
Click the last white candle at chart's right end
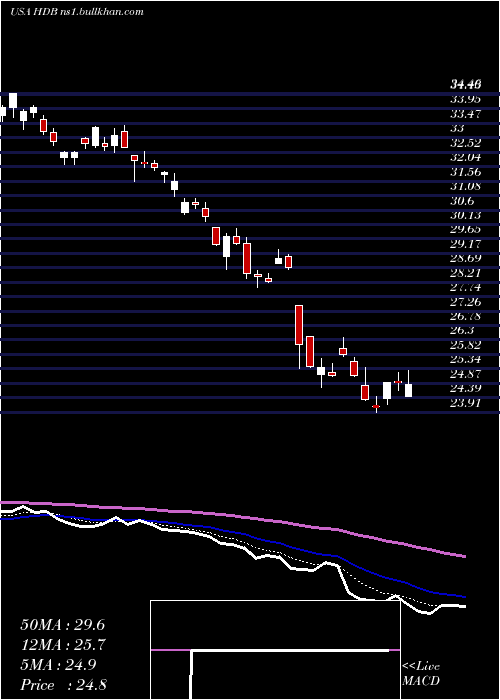click(408, 390)
